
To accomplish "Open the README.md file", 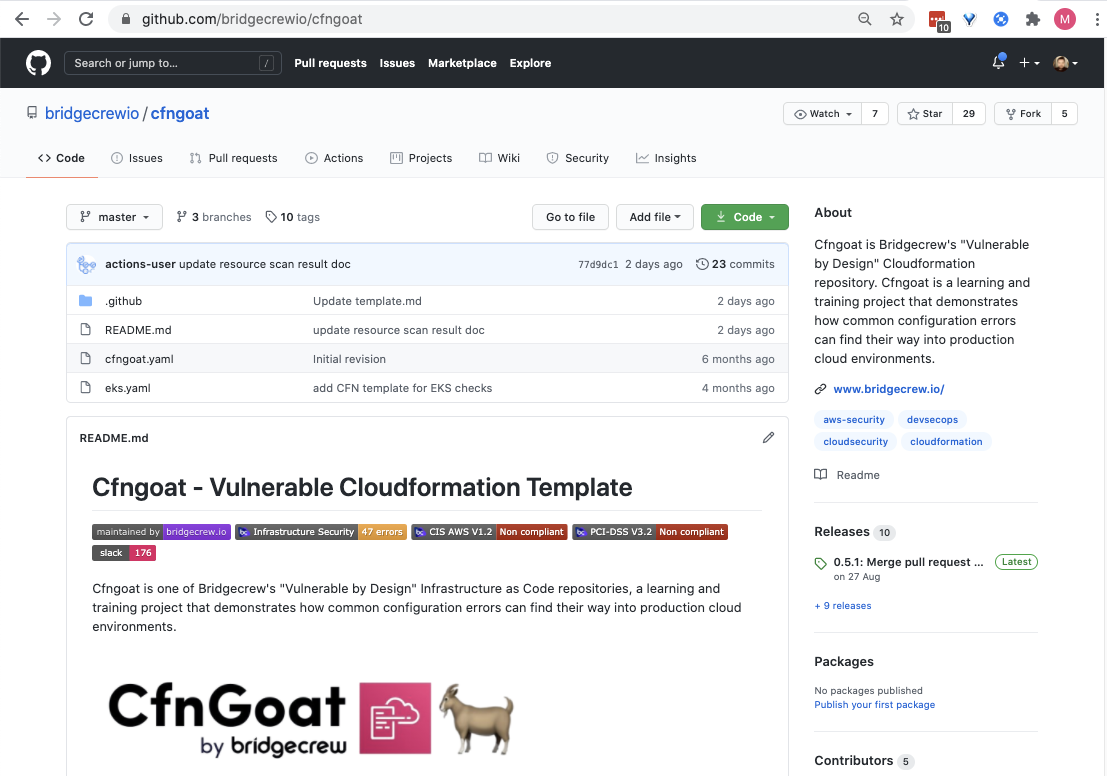I will pos(138,330).
